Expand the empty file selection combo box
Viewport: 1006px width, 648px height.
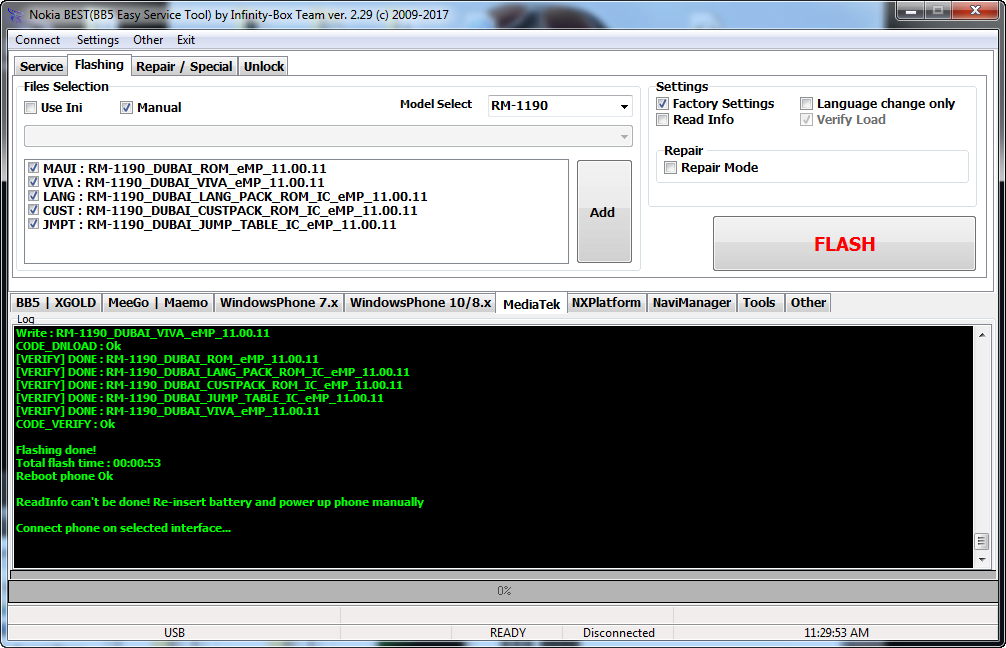pos(328,136)
